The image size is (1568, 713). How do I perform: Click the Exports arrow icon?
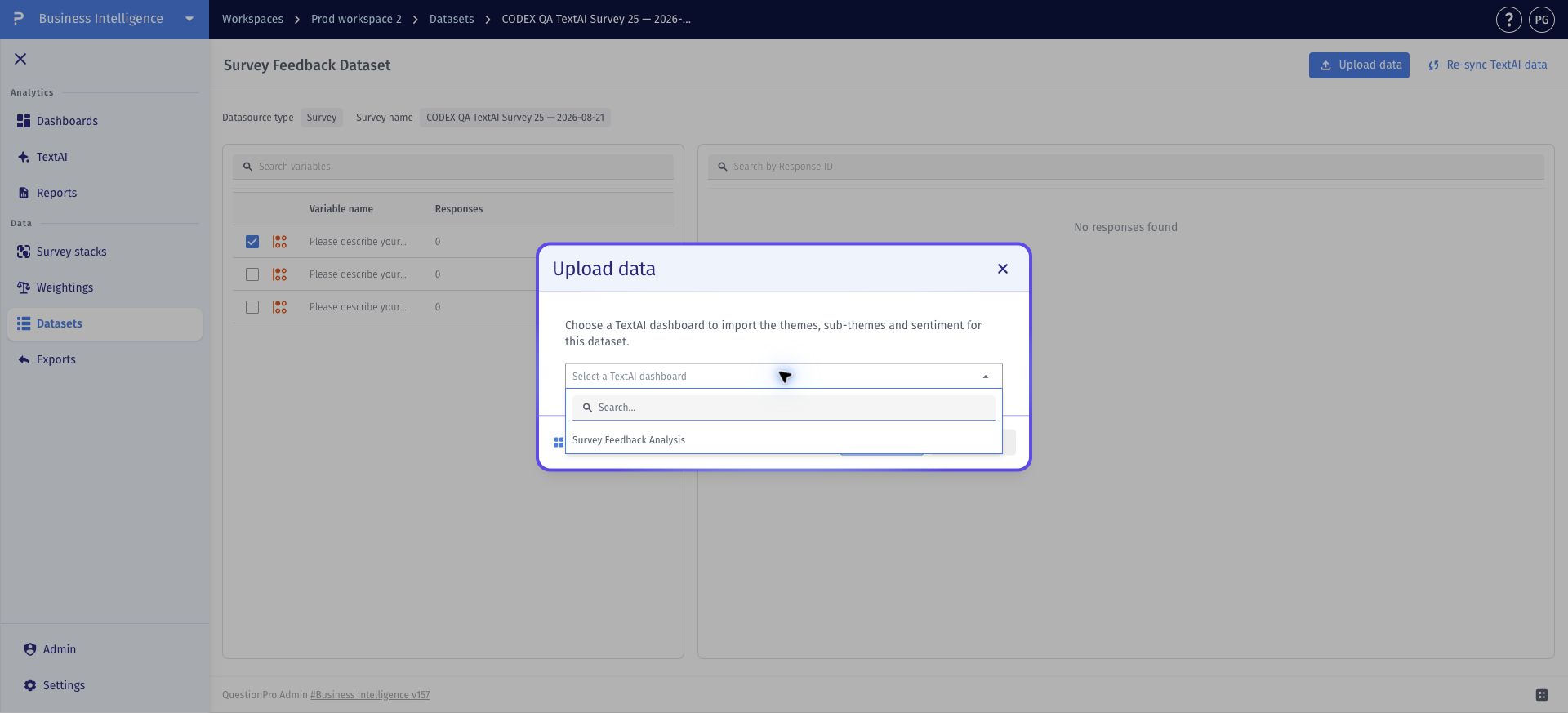[24, 359]
